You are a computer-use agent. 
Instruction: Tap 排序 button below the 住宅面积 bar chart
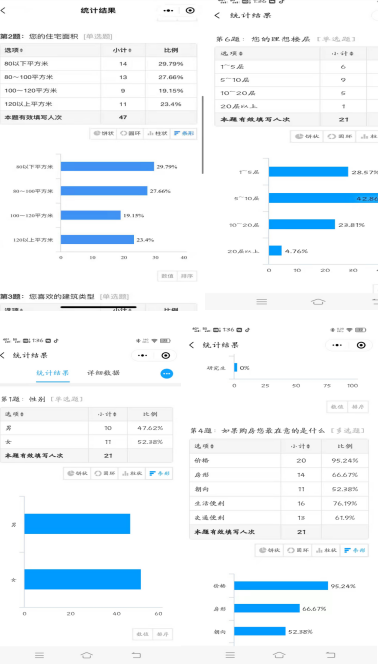coord(187,276)
